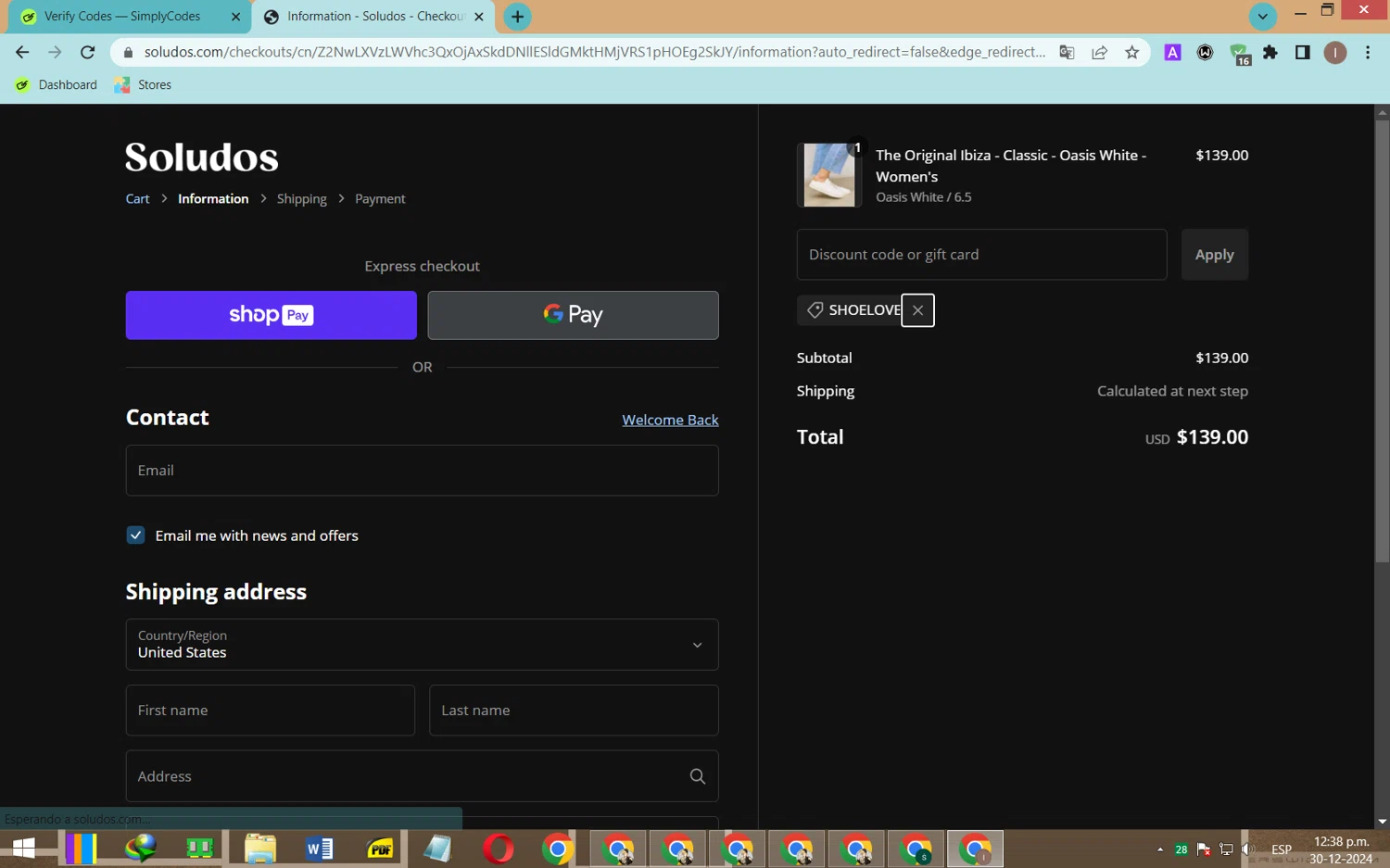The image size is (1390, 868).
Task: Click the translate page icon
Action: point(1067,53)
